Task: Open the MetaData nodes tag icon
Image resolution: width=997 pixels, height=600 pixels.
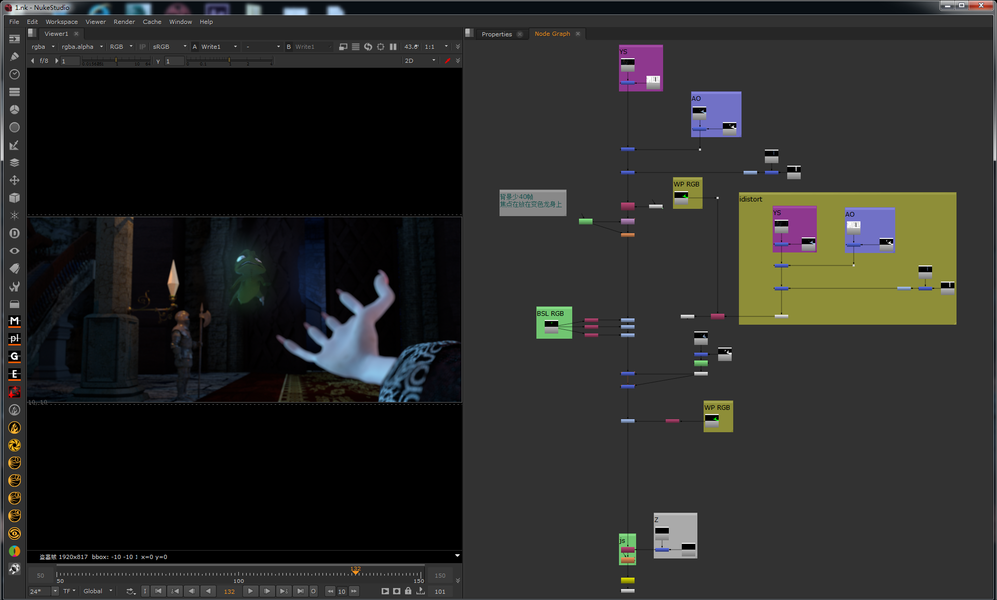Action: (14, 268)
